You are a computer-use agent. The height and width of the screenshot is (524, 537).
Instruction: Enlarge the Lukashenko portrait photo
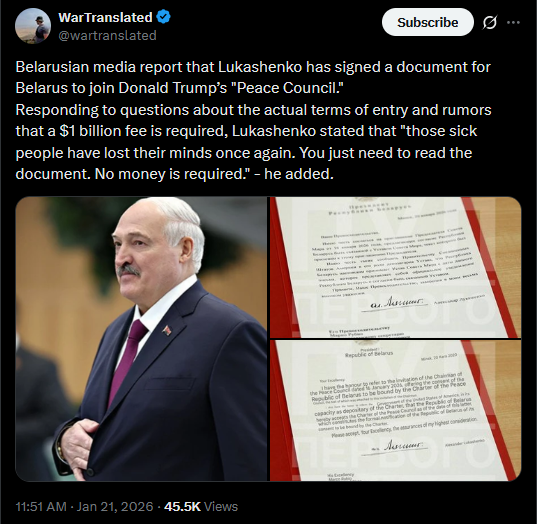141,339
